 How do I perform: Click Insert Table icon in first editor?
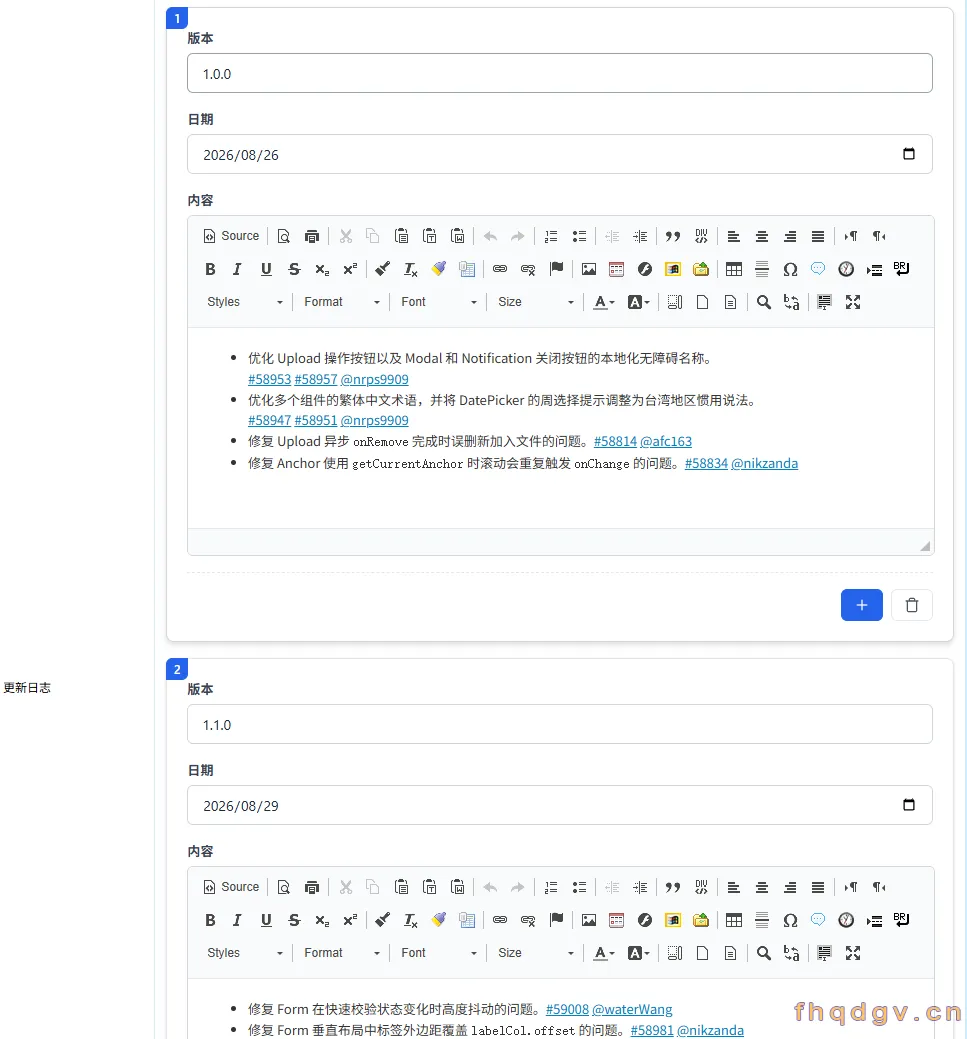click(734, 269)
